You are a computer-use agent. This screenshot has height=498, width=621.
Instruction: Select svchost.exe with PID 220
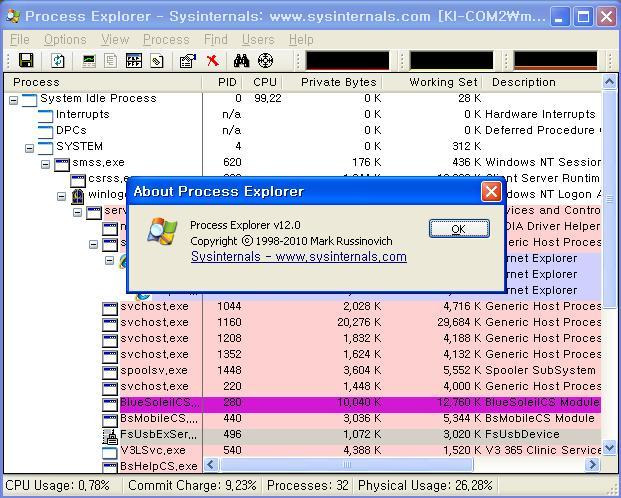(x=303, y=386)
